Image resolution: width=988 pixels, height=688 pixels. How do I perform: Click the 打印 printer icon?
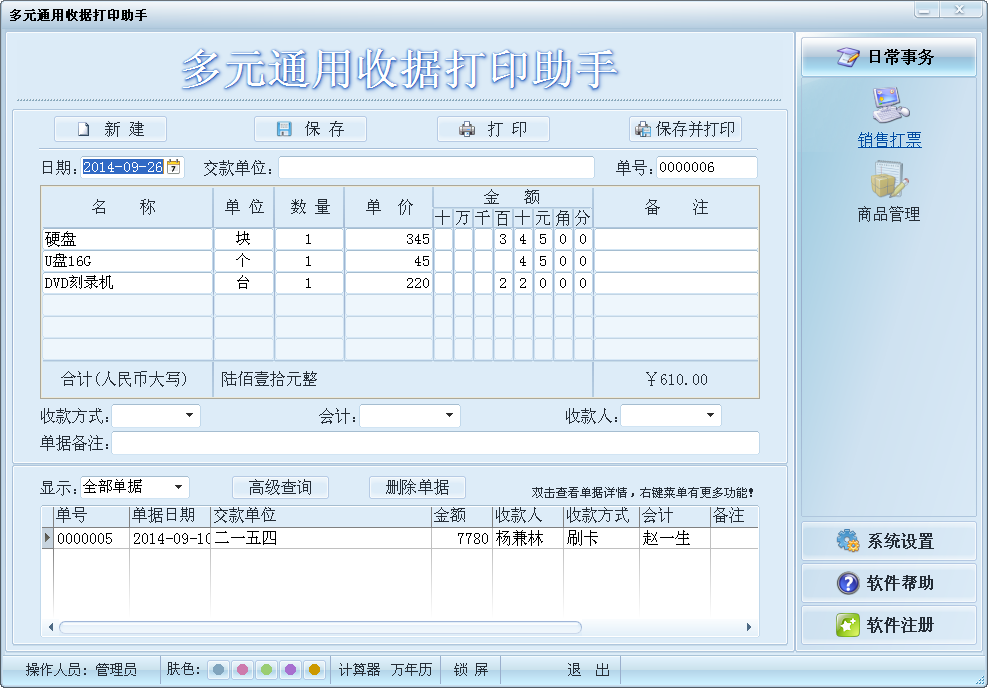(x=467, y=128)
